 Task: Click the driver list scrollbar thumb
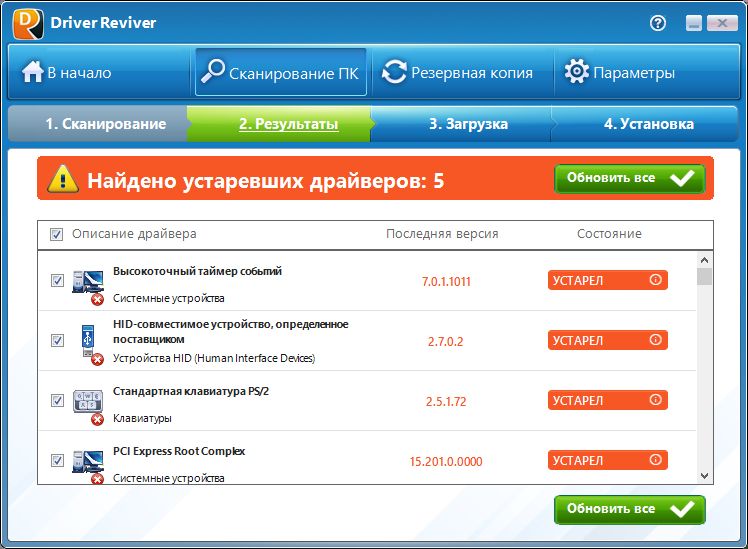[x=704, y=277]
